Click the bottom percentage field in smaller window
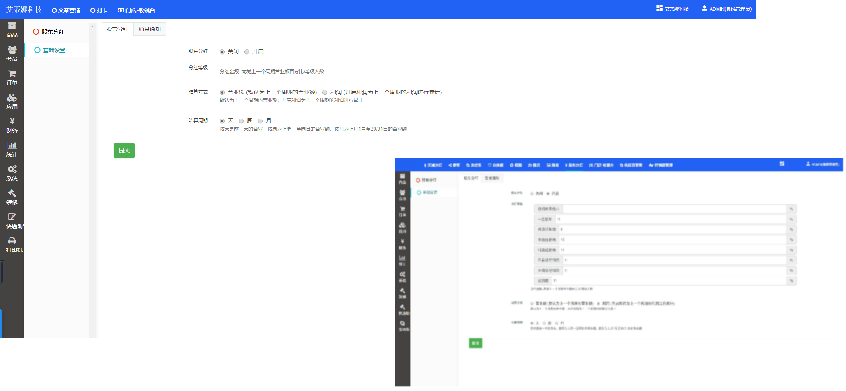Screen dimensions: 846x391 tap(669, 281)
